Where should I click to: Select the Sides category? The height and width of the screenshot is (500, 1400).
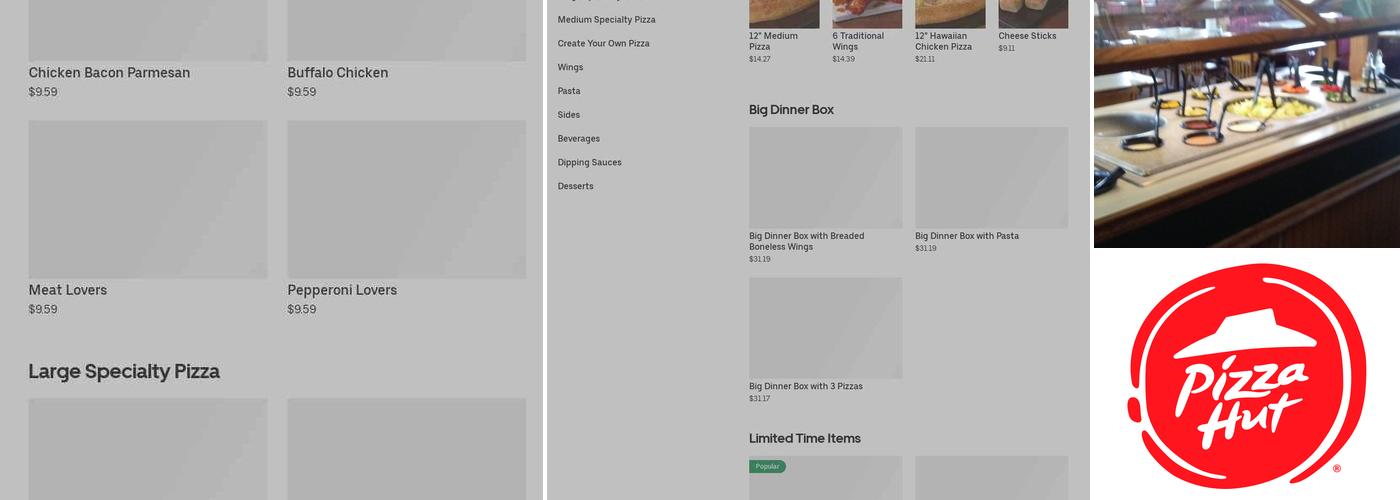point(569,115)
